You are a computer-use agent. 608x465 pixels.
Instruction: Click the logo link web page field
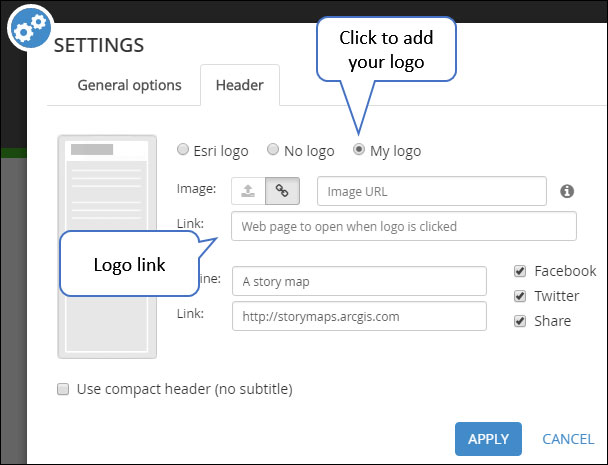pyautogui.click(x=403, y=226)
